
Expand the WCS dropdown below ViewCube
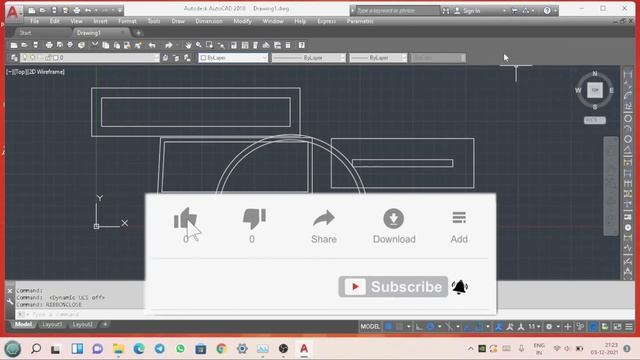tap(595, 120)
